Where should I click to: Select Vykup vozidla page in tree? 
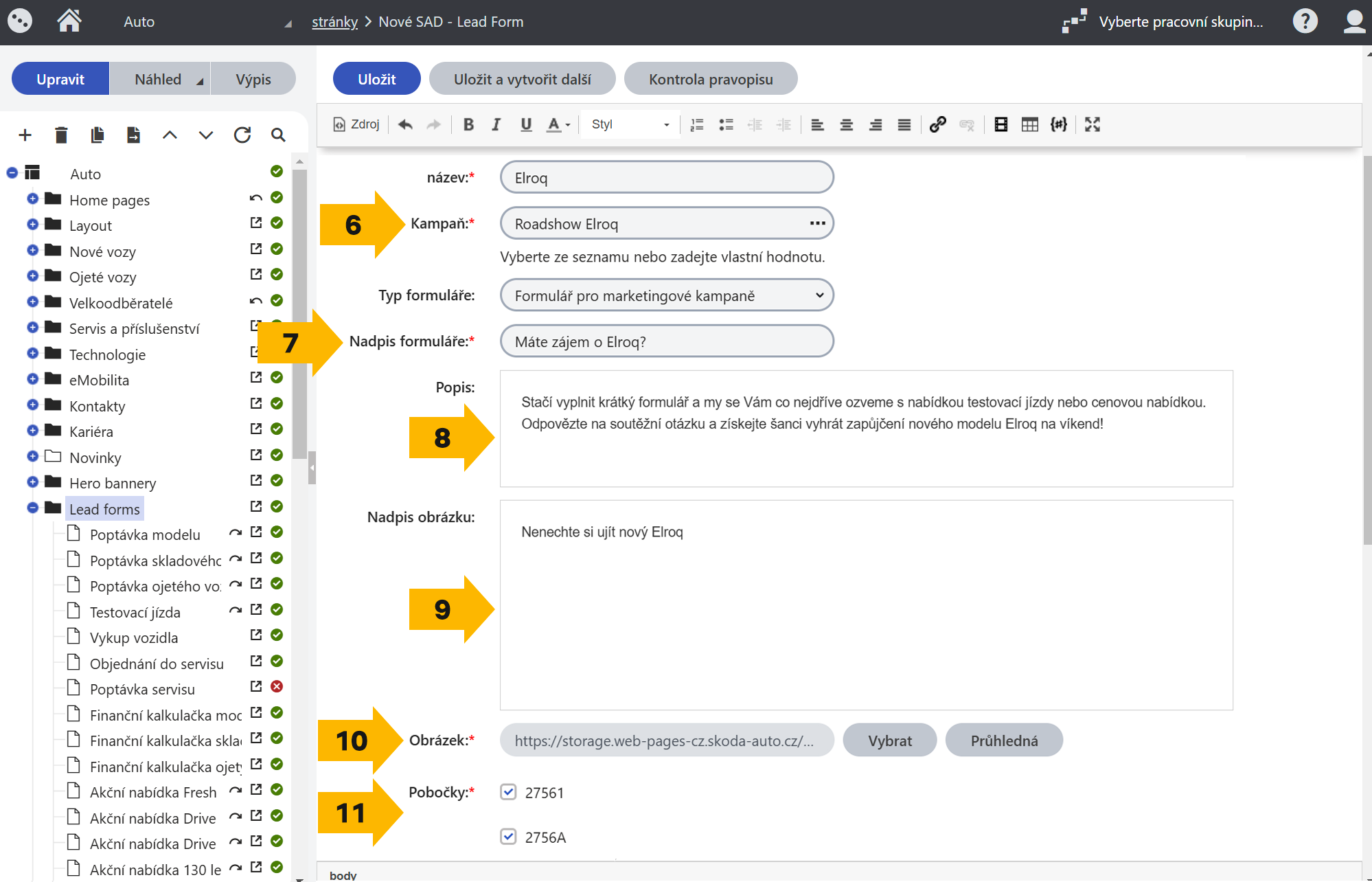point(134,637)
